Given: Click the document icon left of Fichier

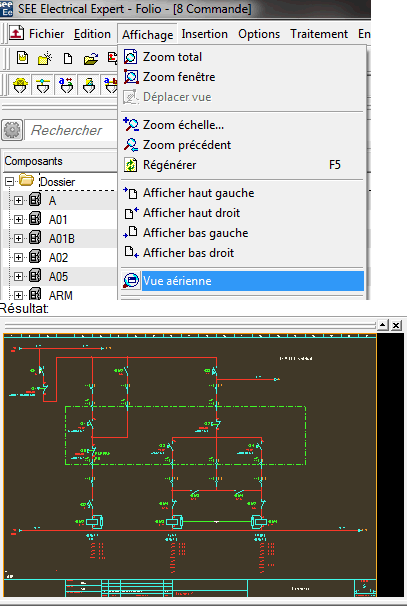Looking at the screenshot, I should pyautogui.click(x=16, y=33).
